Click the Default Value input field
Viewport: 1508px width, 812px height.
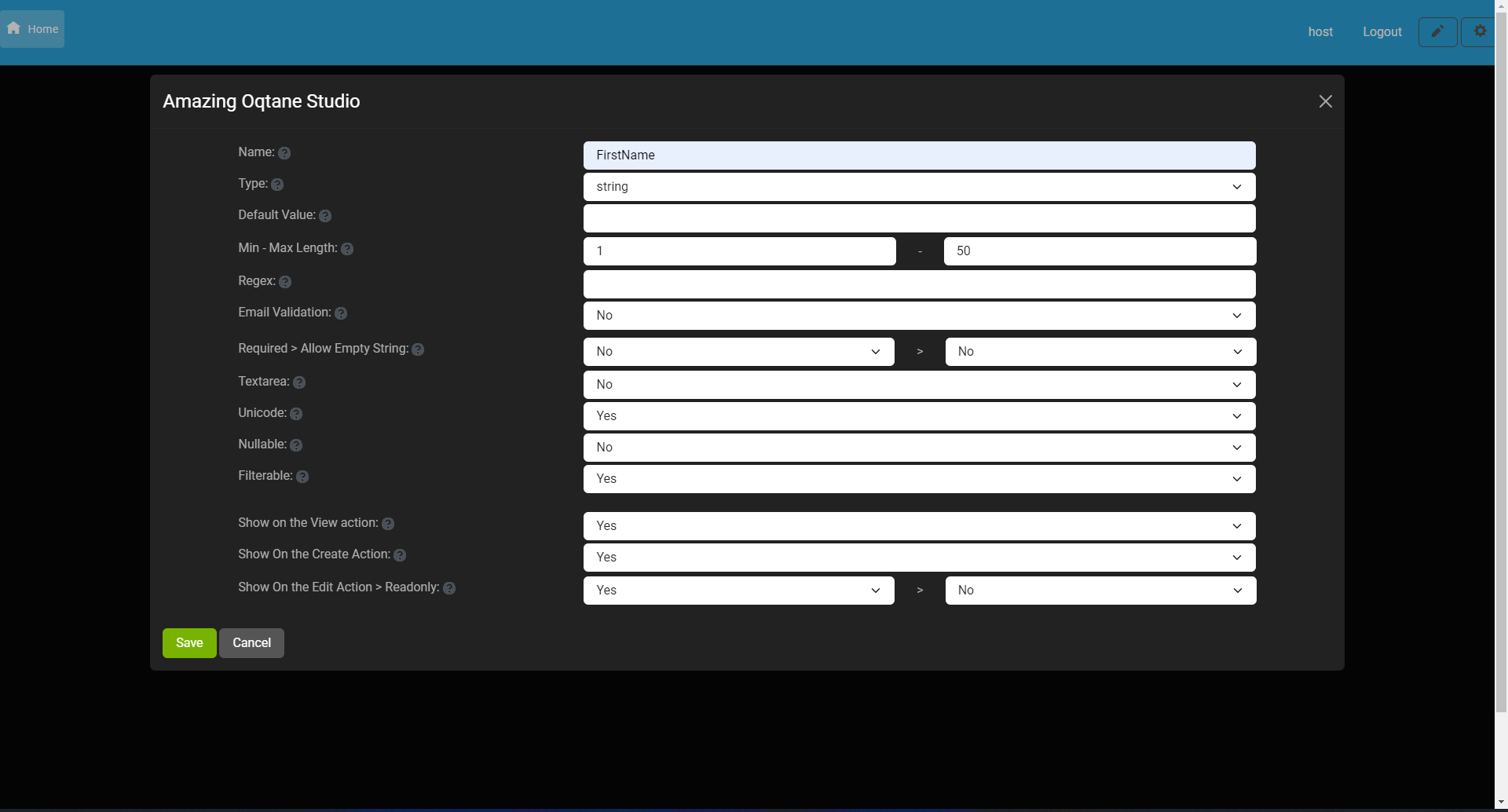[919, 218]
